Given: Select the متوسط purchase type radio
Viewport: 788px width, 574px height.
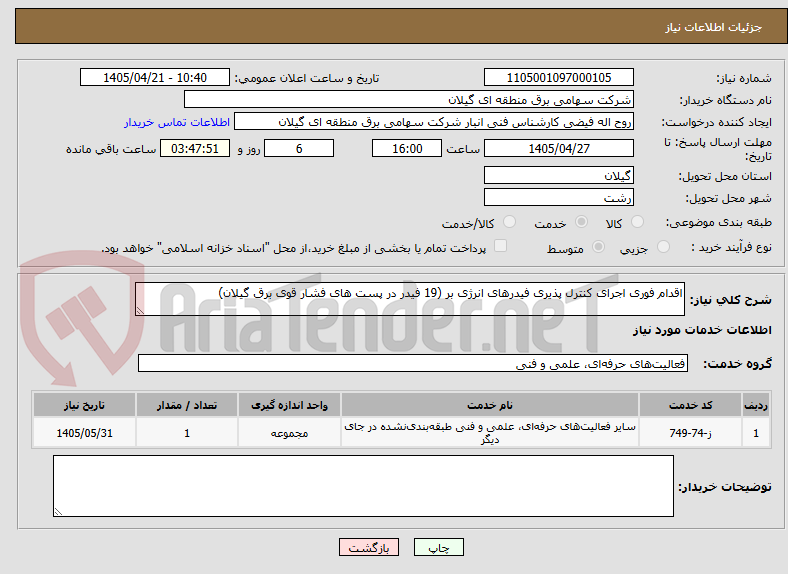Looking at the screenshot, I should [x=598, y=246].
